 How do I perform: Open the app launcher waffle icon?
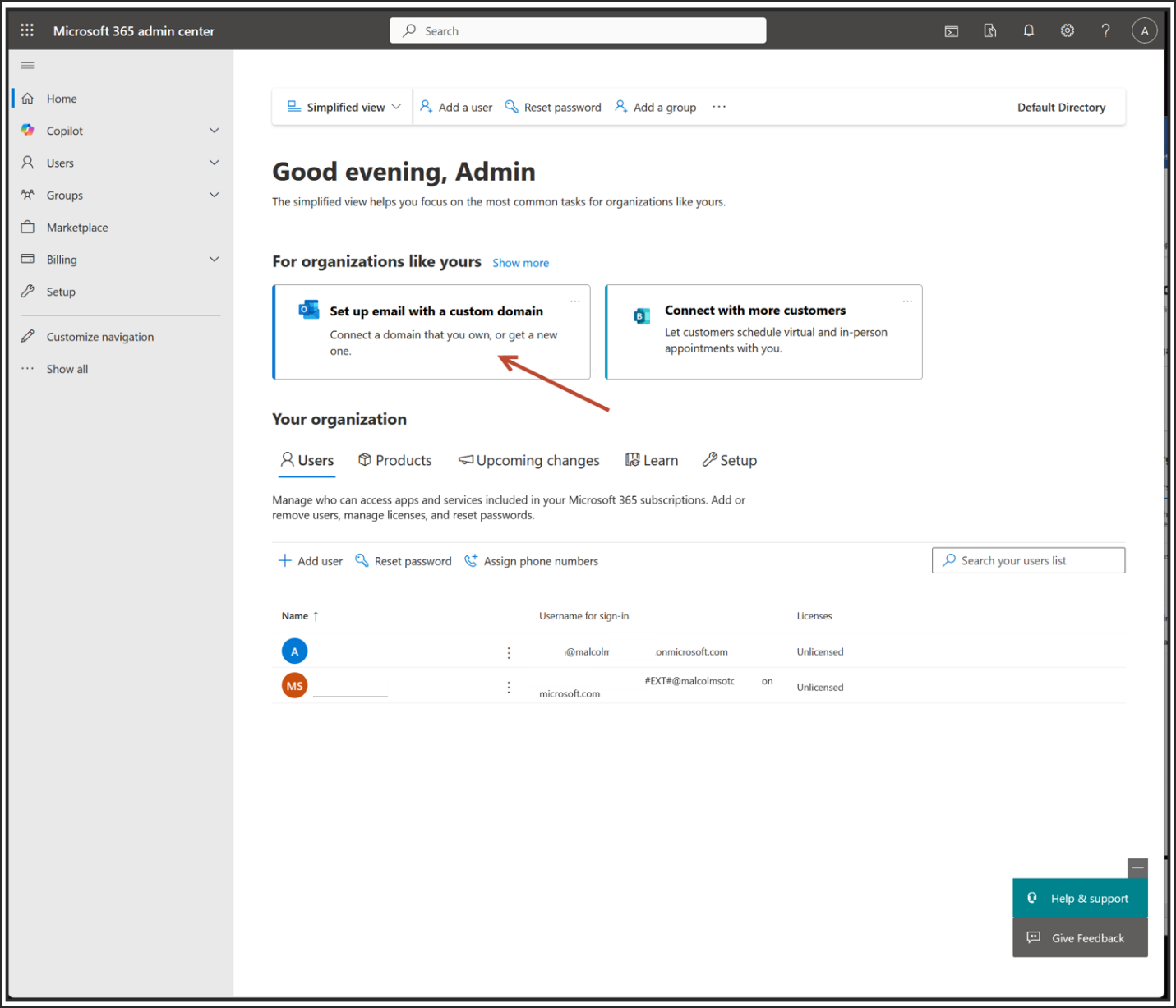tap(27, 30)
